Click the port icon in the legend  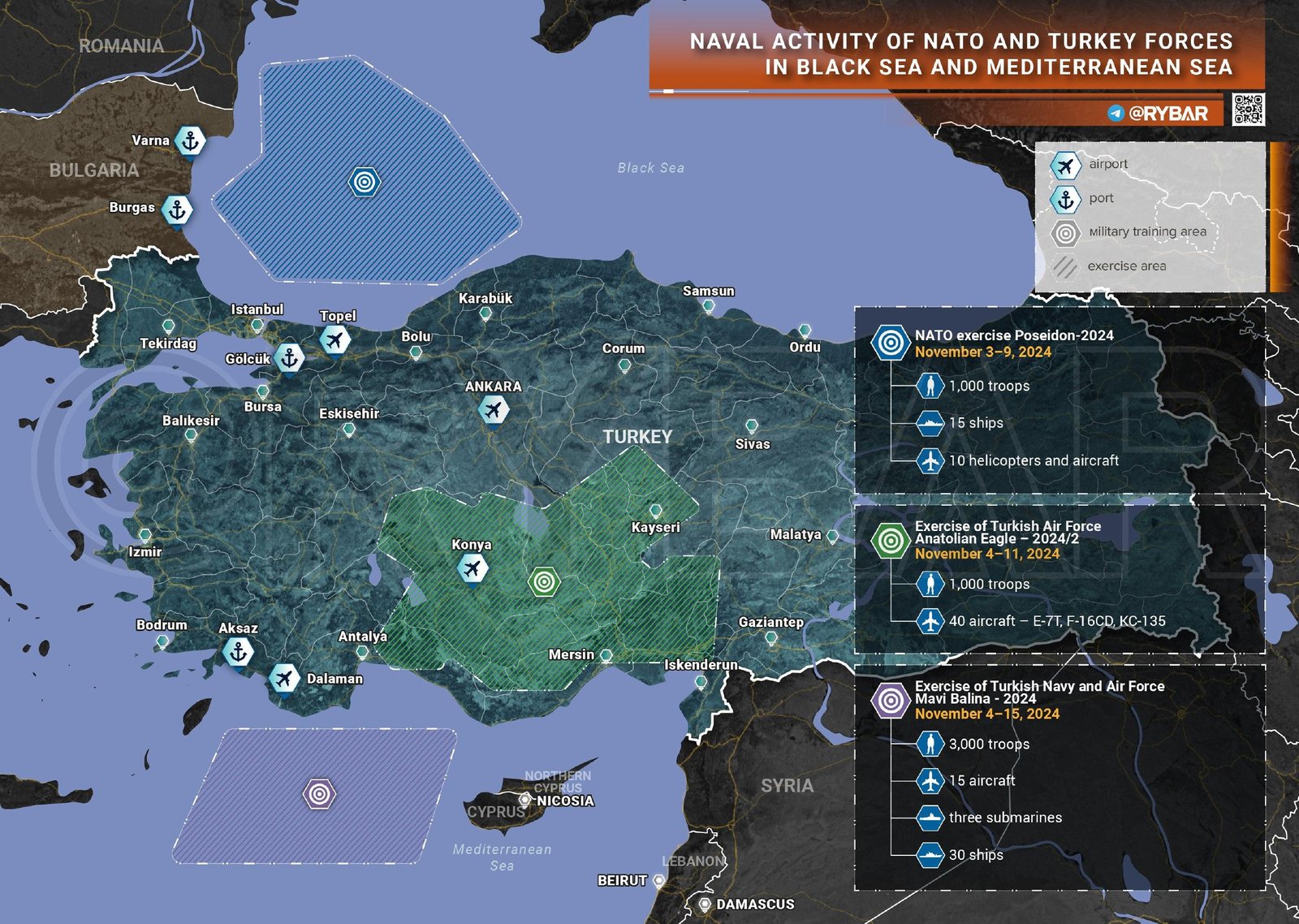[x=1065, y=200]
